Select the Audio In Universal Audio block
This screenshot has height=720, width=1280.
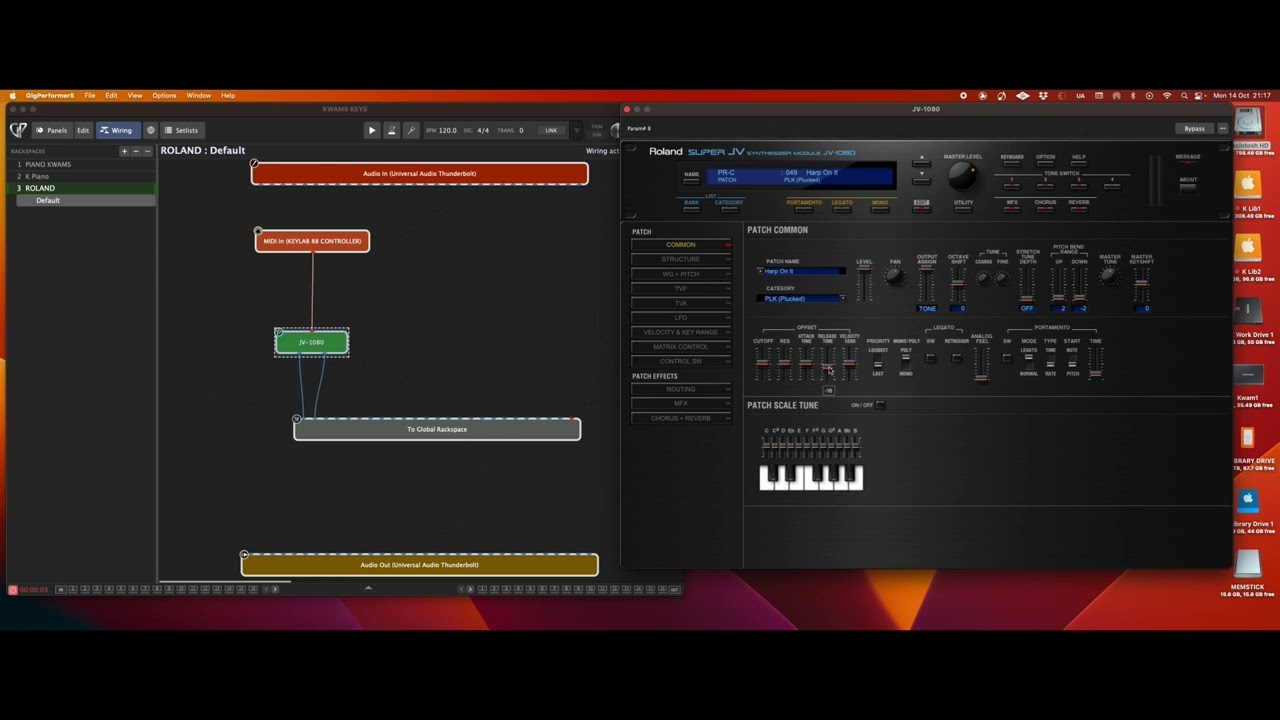pyautogui.click(x=420, y=174)
